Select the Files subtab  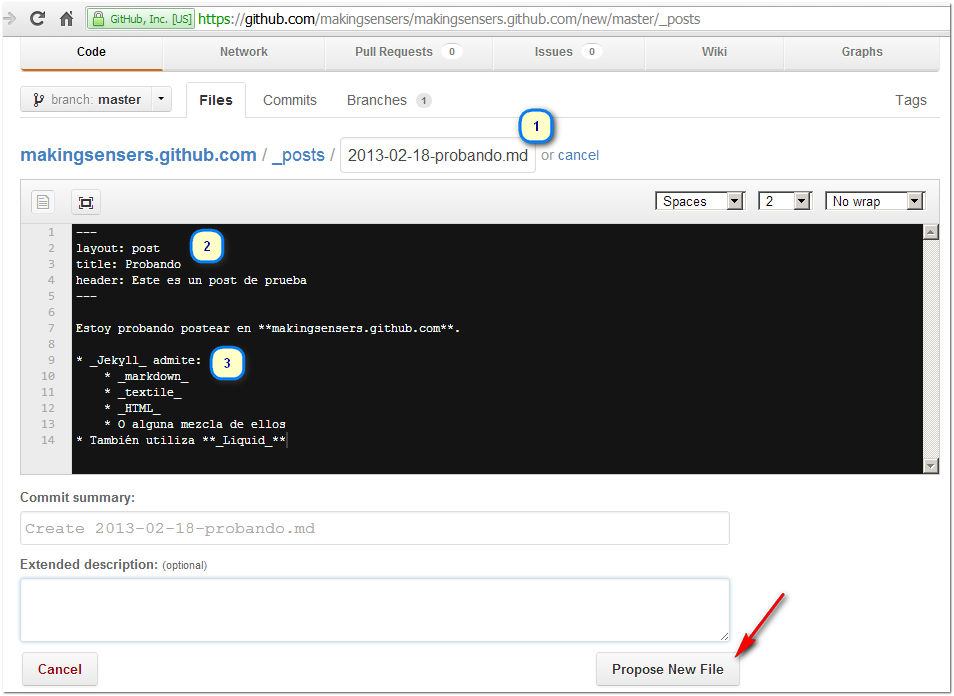click(x=216, y=100)
